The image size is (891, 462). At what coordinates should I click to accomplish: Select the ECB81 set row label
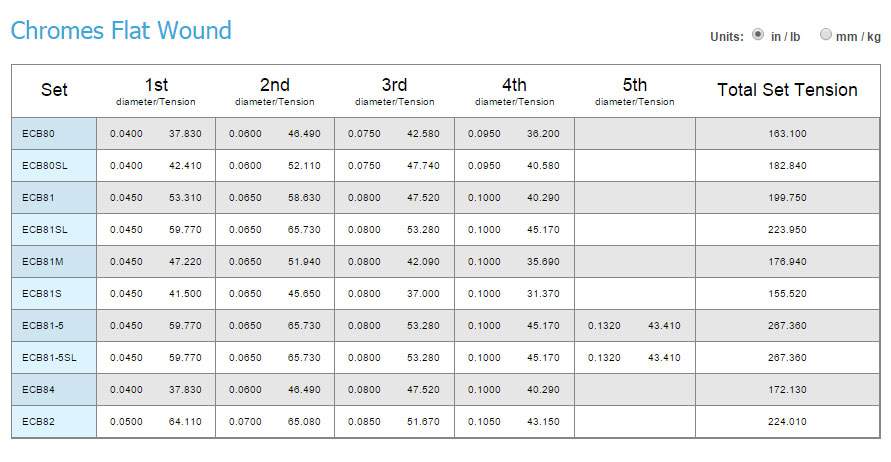point(54,198)
